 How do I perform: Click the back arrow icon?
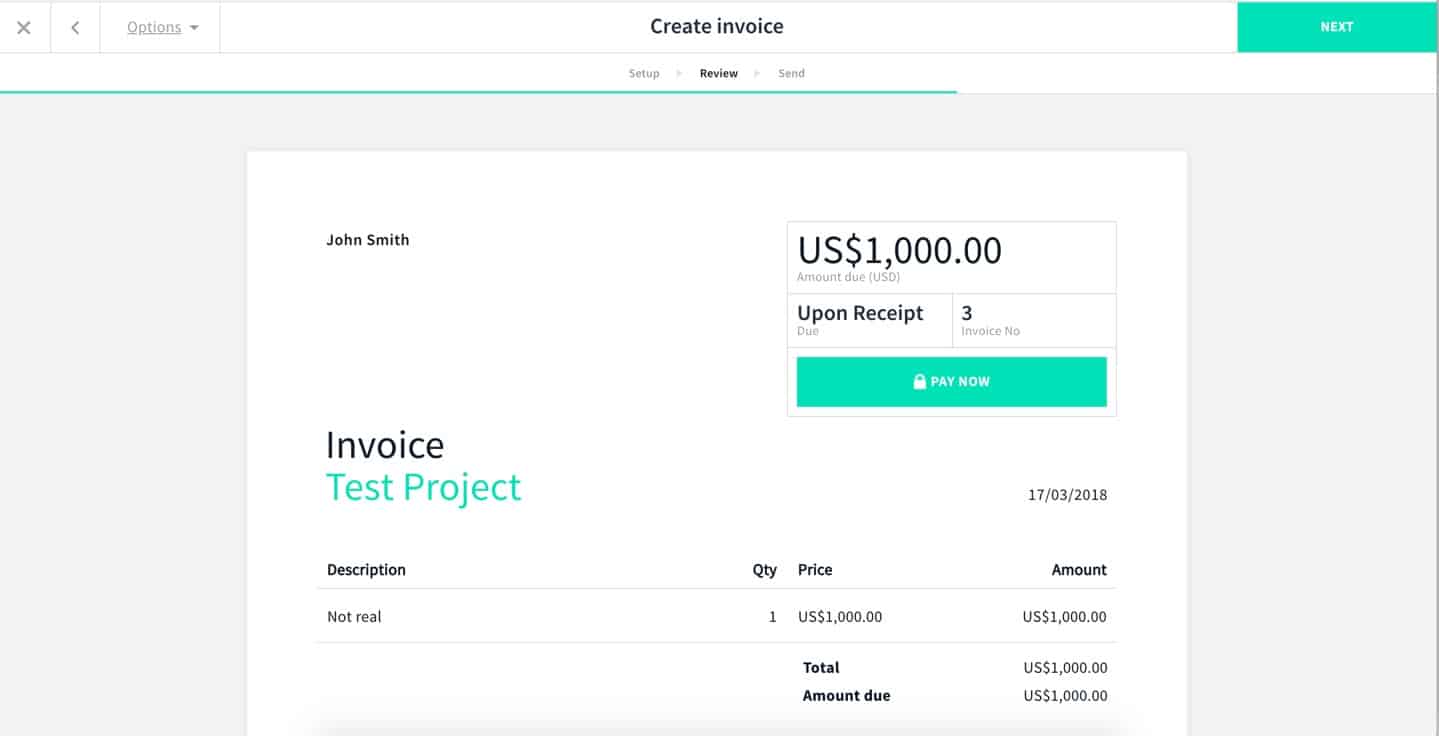[x=75, y=27]
